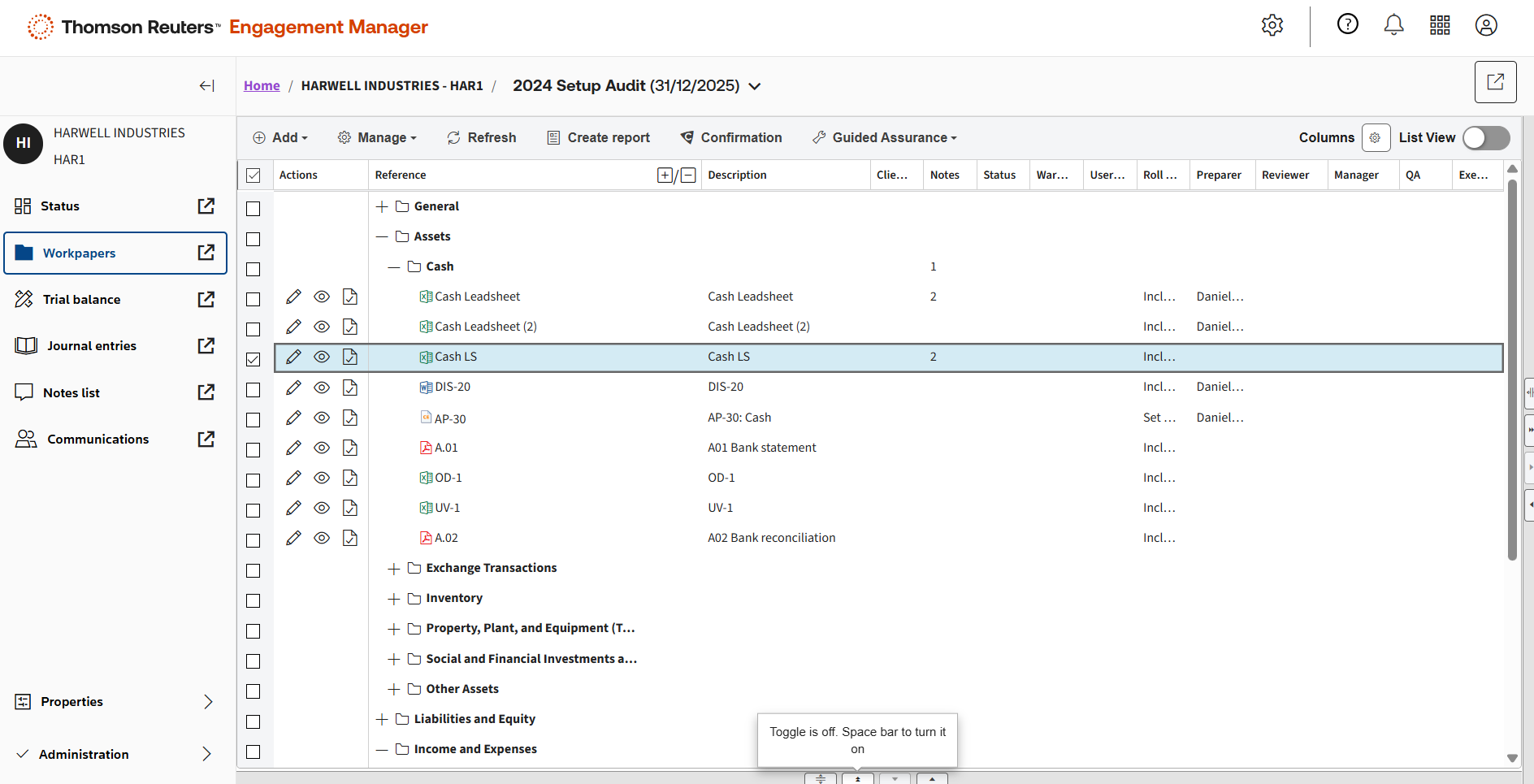Viewport: 1534px width, 784px height.
Task: Open the engagement dropdown next to 2024 Setup Audit
Action: coord(755,86)
